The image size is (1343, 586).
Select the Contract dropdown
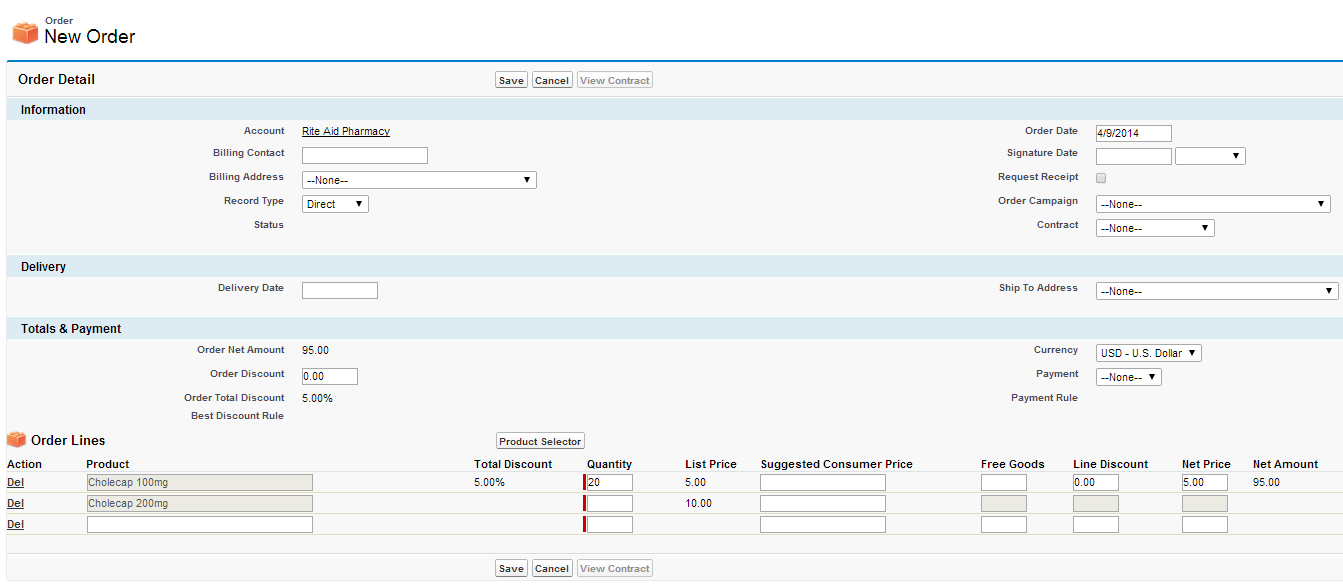[x=1155, y=228]
